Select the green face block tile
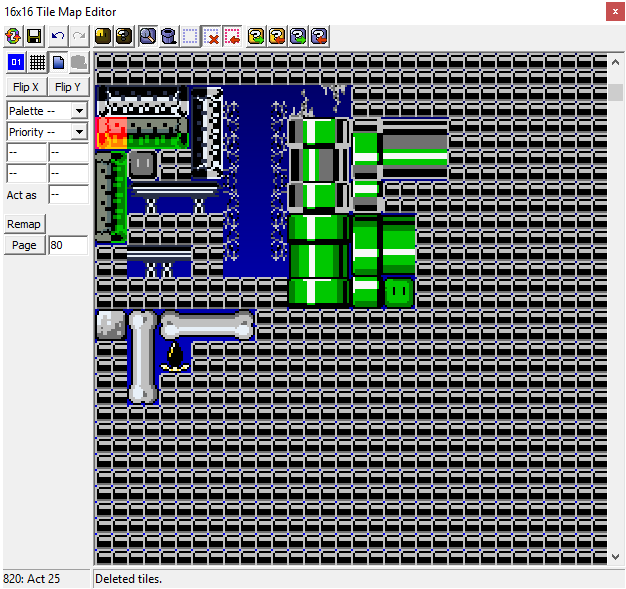 tap(399, 293)
